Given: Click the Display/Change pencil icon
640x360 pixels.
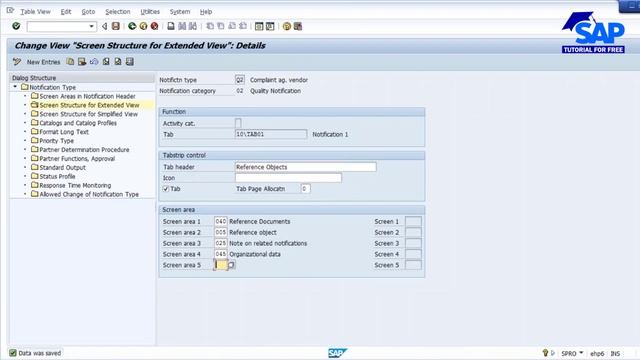Looking at the screenshot, I should point(17,62).
